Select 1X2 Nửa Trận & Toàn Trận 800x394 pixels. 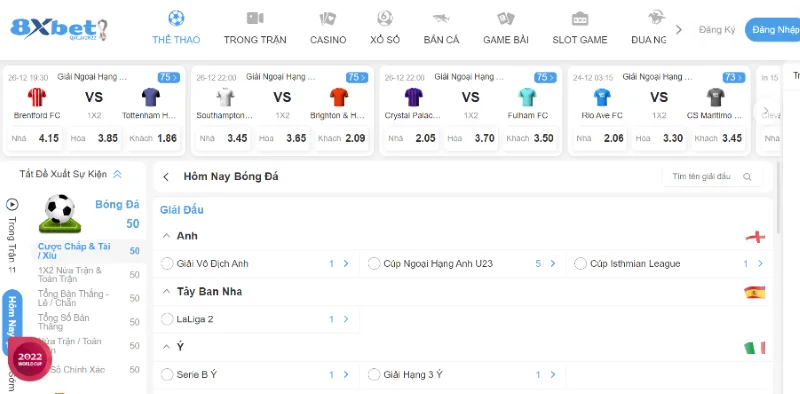(x=89, y=275)
